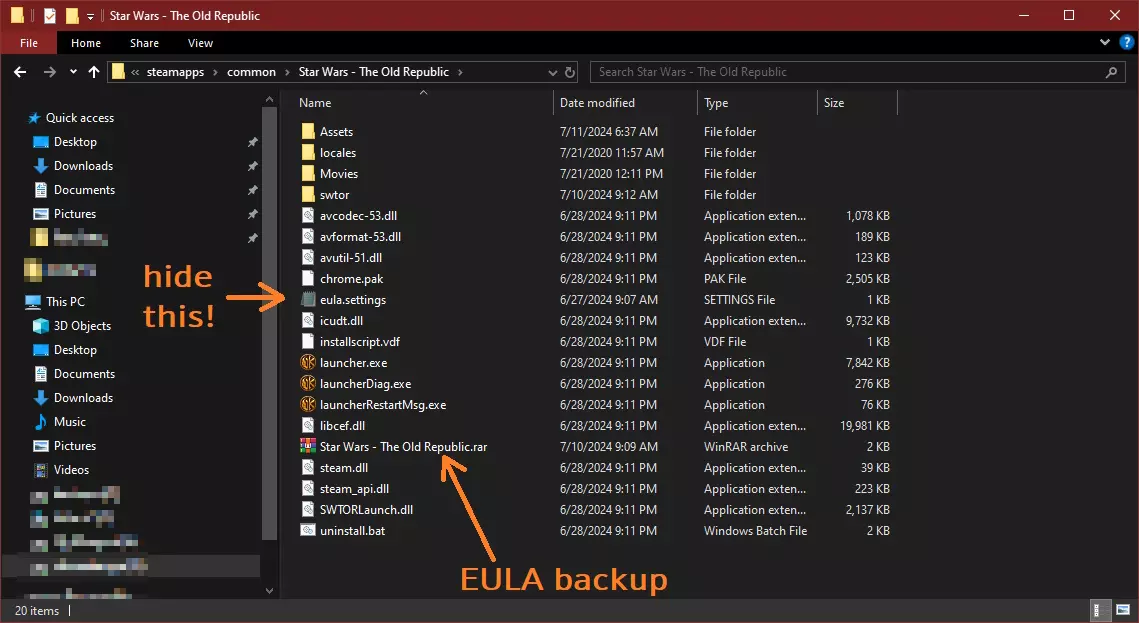
Task: Click navigation pane scroll up arrow
Action: 269,99
